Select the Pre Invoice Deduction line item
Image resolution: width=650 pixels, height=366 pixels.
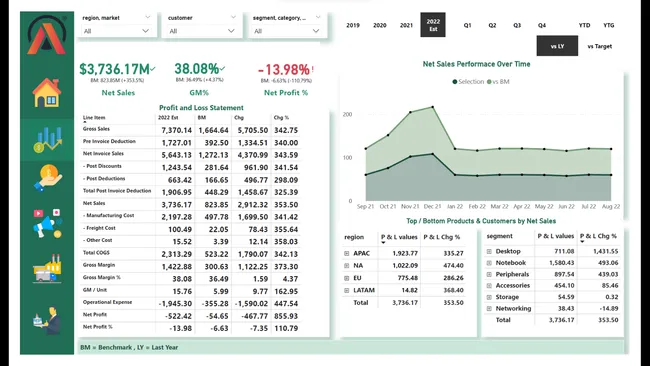[x=109, y=141]
